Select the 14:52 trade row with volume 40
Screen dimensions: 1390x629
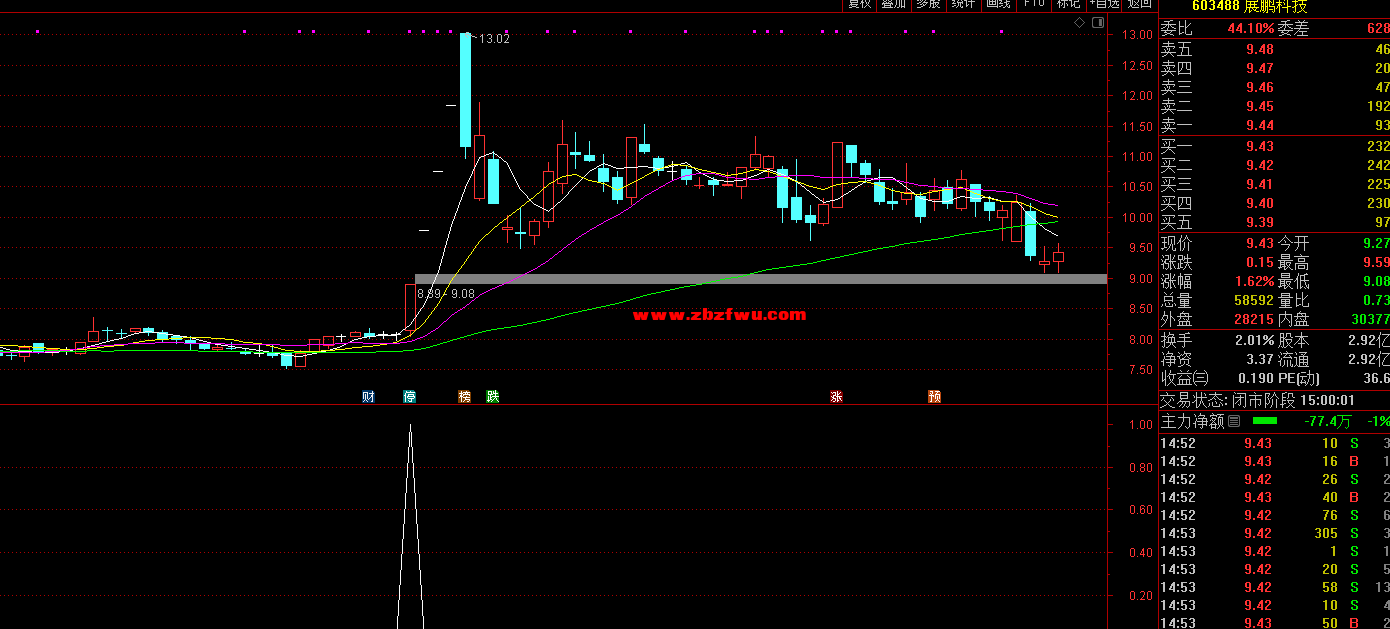1274,498
